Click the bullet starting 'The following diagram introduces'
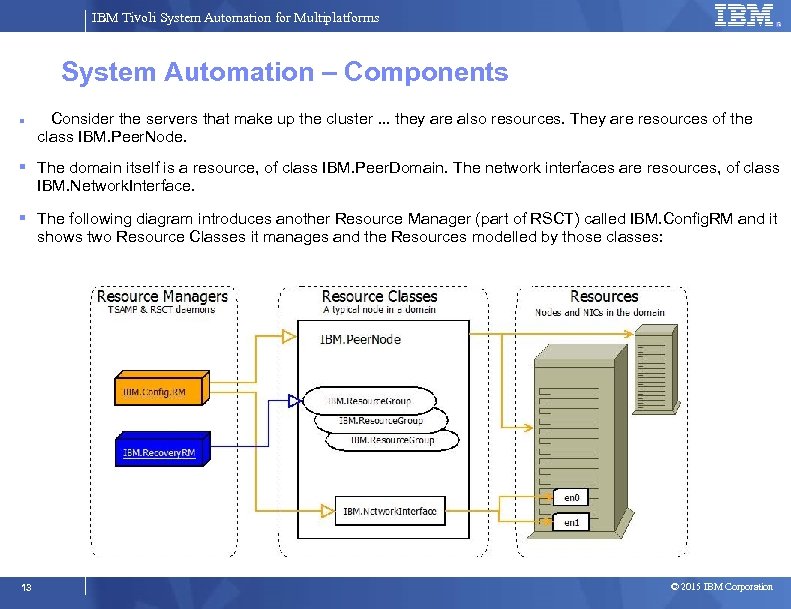 click(x=407, y=228)
